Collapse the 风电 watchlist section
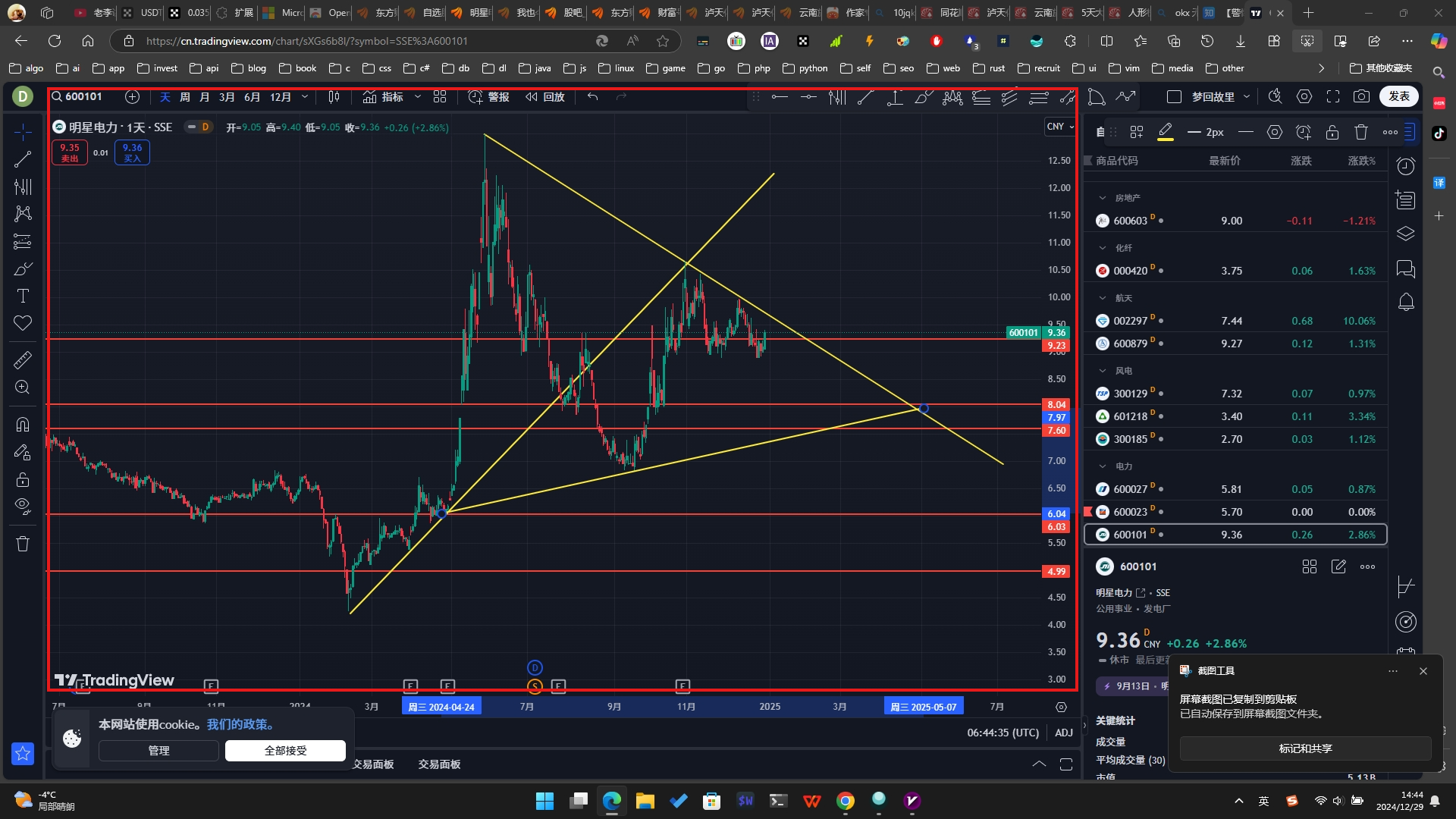 (x=1103, y=371)
